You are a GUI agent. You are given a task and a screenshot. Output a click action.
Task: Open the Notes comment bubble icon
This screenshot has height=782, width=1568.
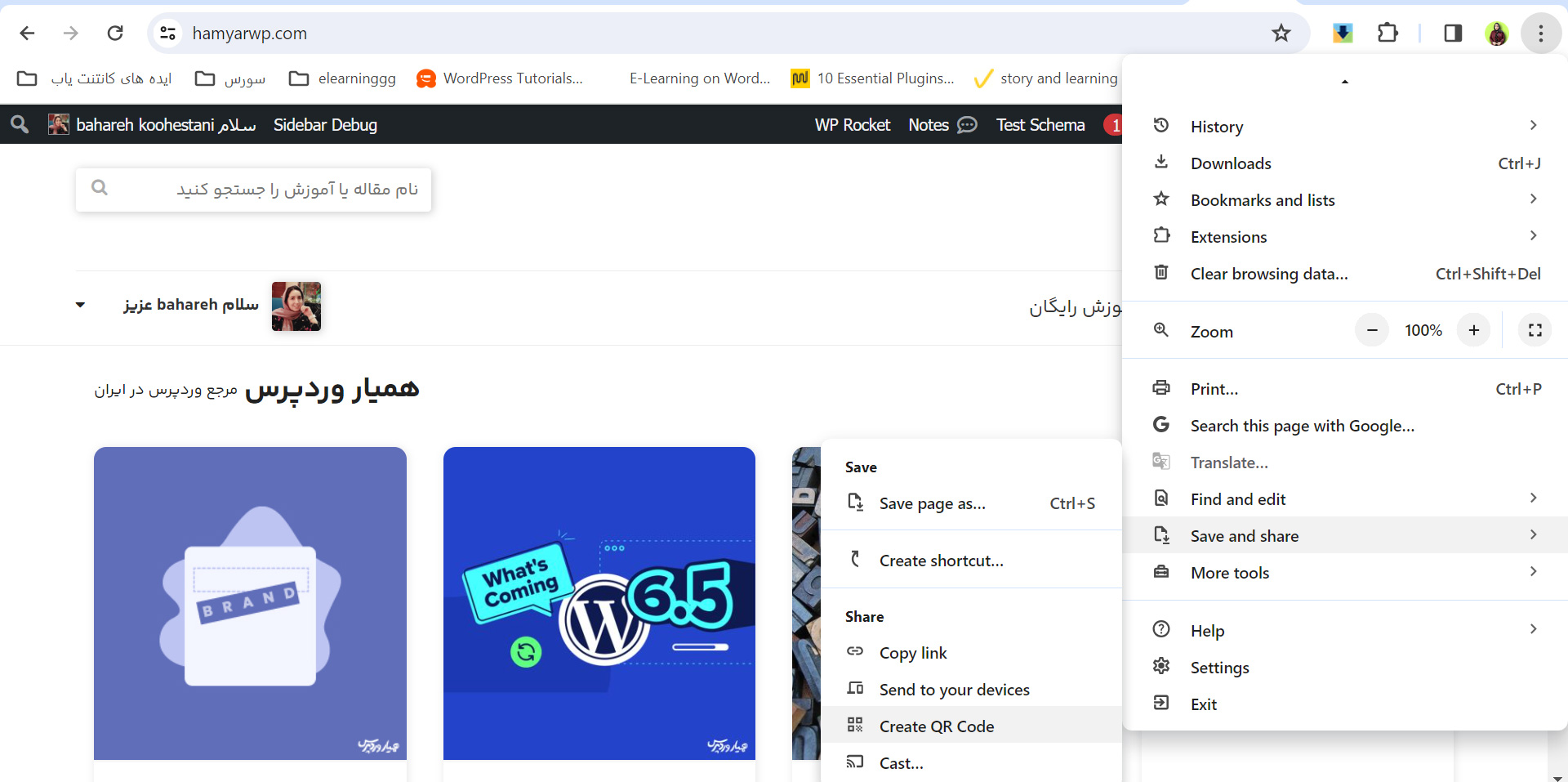pos(967,124)
